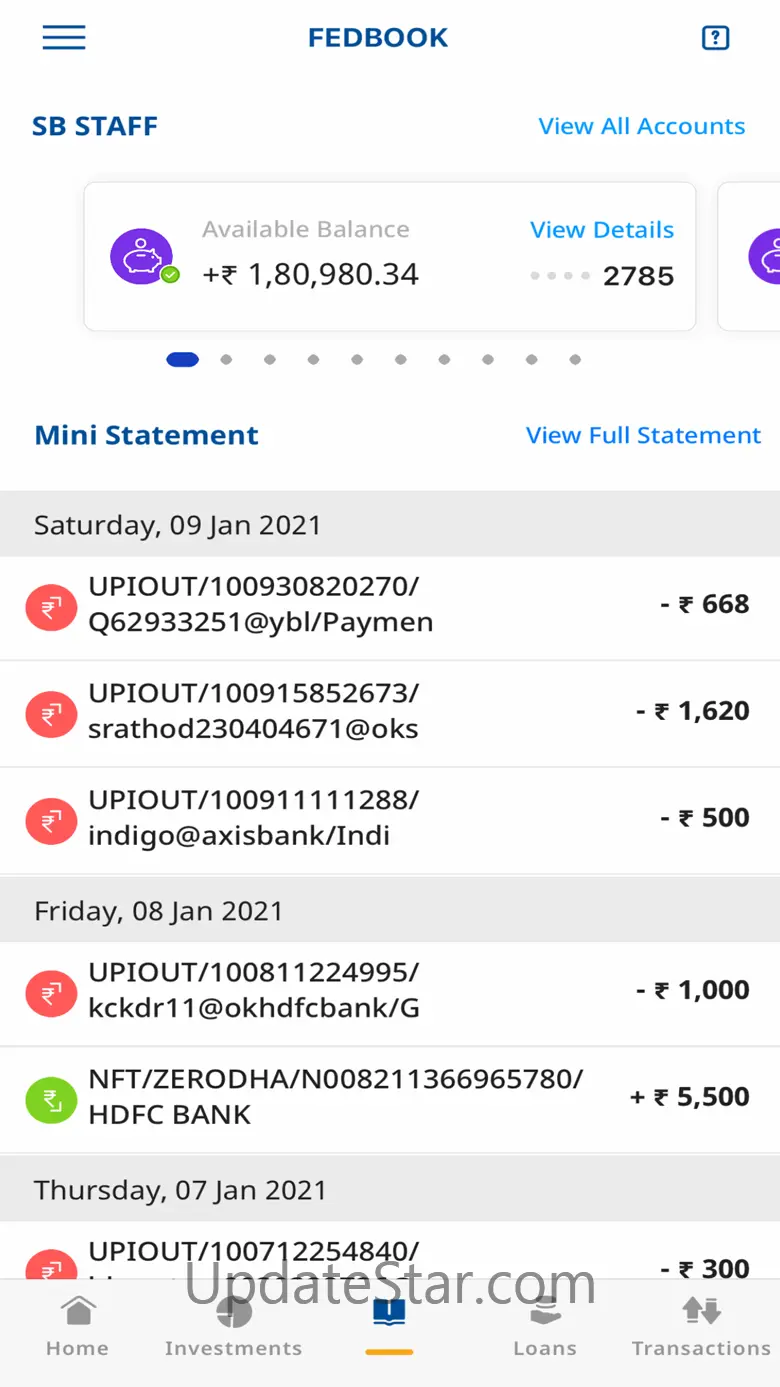This screenshot has height=1387, width=780.
Task: Tap the next account card peeking right
Action: [x=752, y=256]
